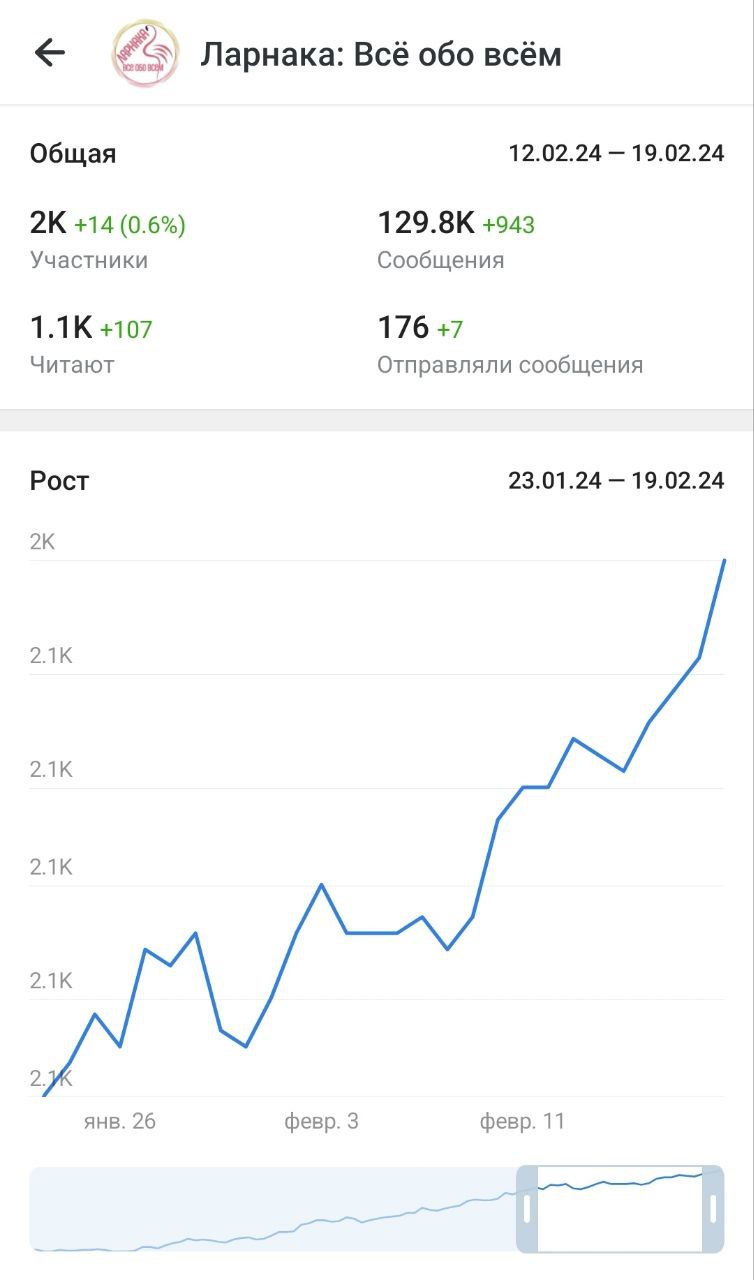Tap the янв. 26 label on the chart axis
Viewport: 754px width, 1280px height.
[120, 1121]
